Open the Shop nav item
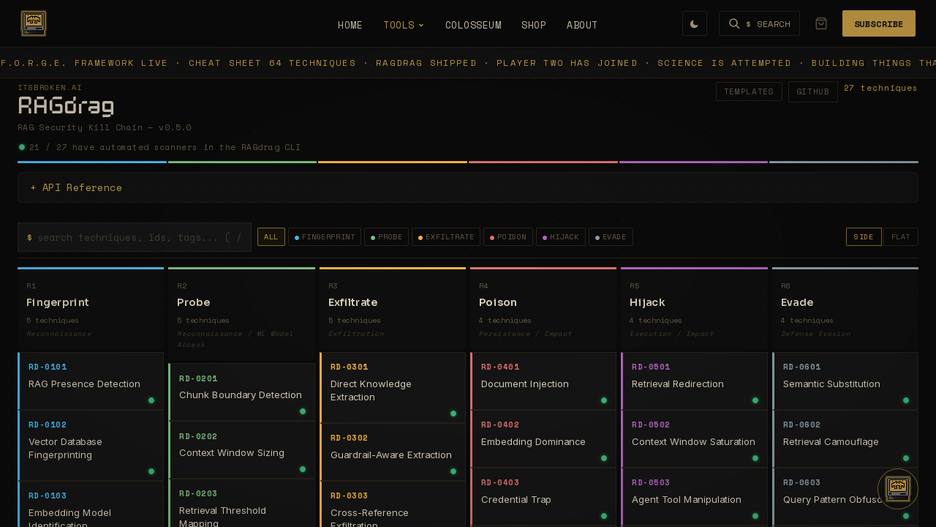 [x=534, y=25]
